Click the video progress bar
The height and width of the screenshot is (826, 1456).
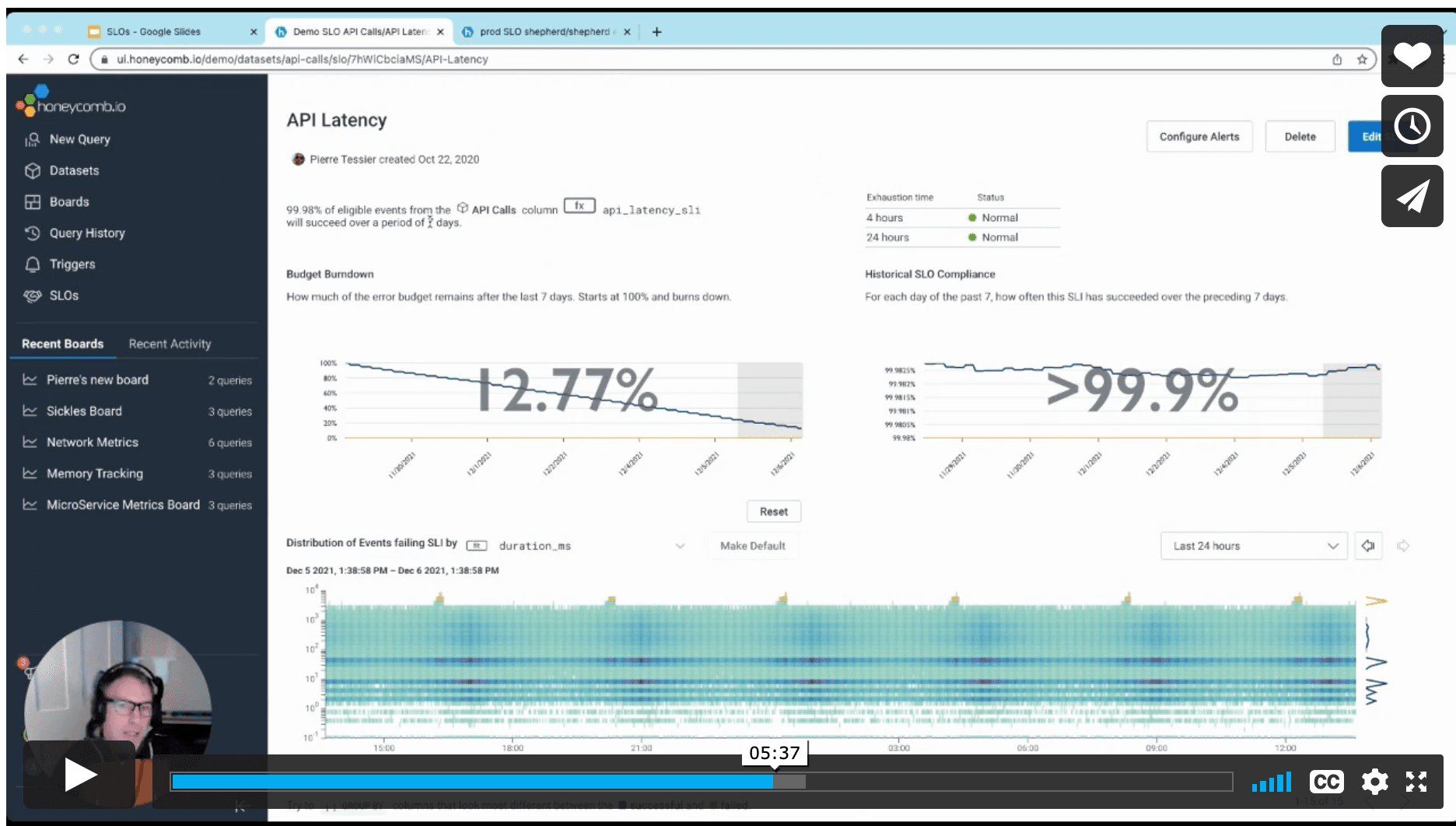click(700, 781)
